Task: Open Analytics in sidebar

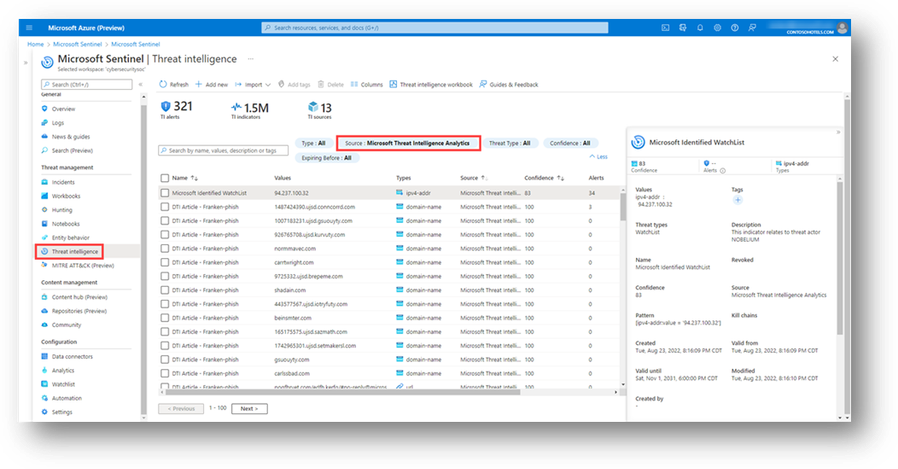Action: pos(63,371)
